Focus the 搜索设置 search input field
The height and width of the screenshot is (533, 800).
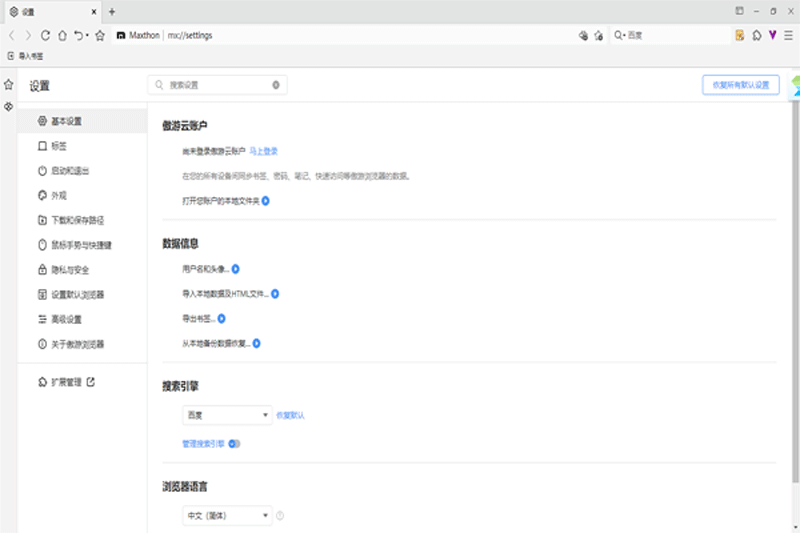pos(210,85)
